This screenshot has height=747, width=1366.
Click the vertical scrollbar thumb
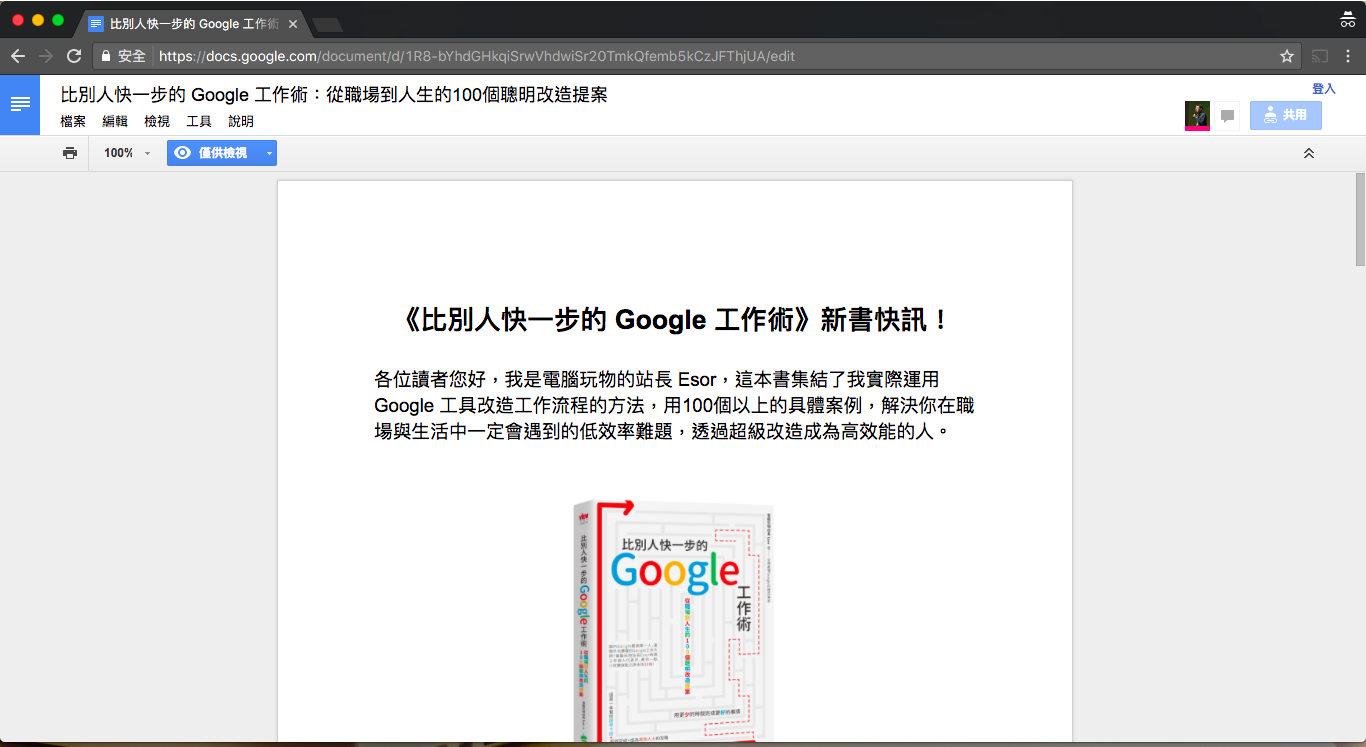click(x=1360, y=218)
